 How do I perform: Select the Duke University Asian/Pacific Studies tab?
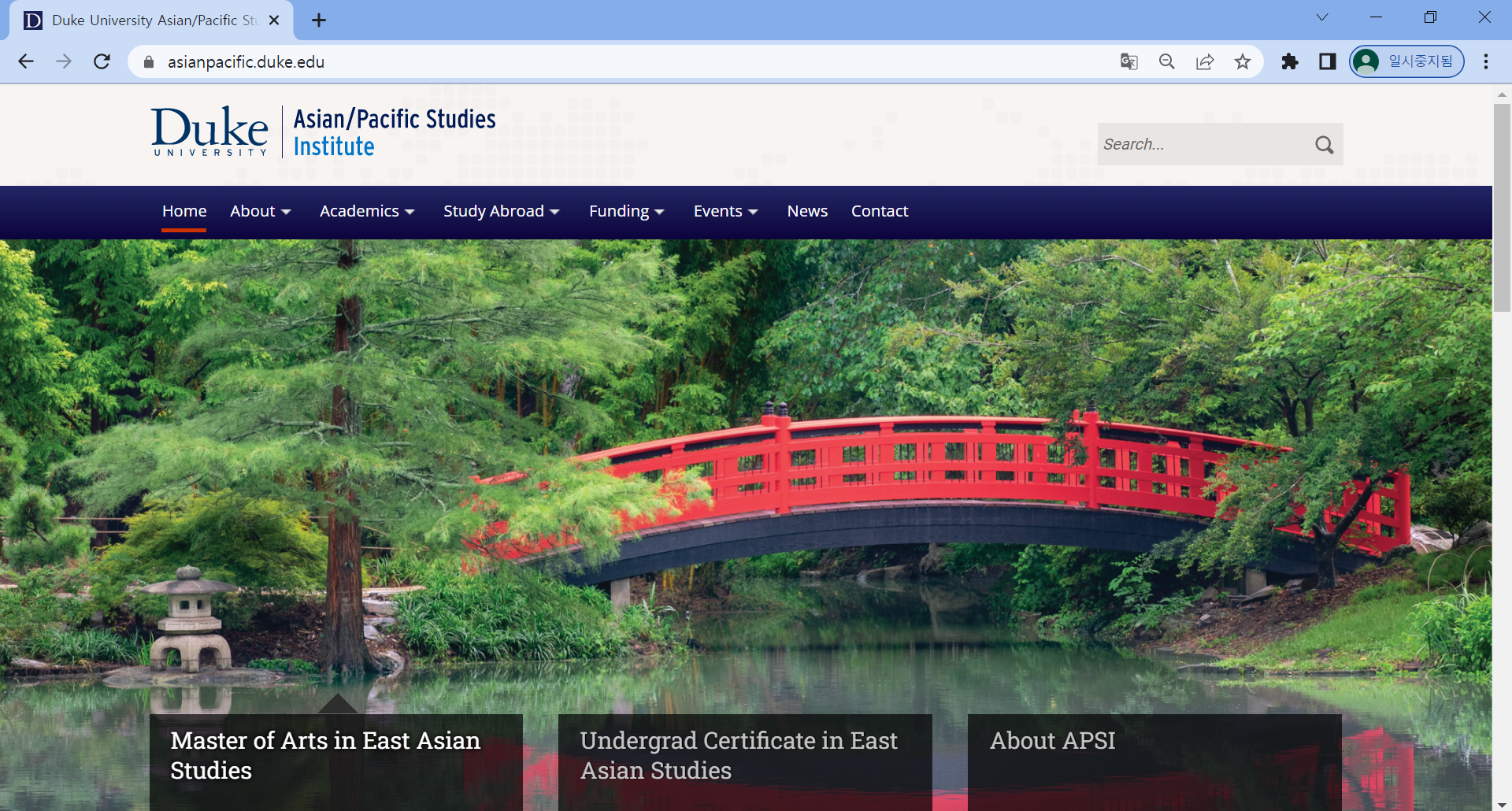point(151,20)
